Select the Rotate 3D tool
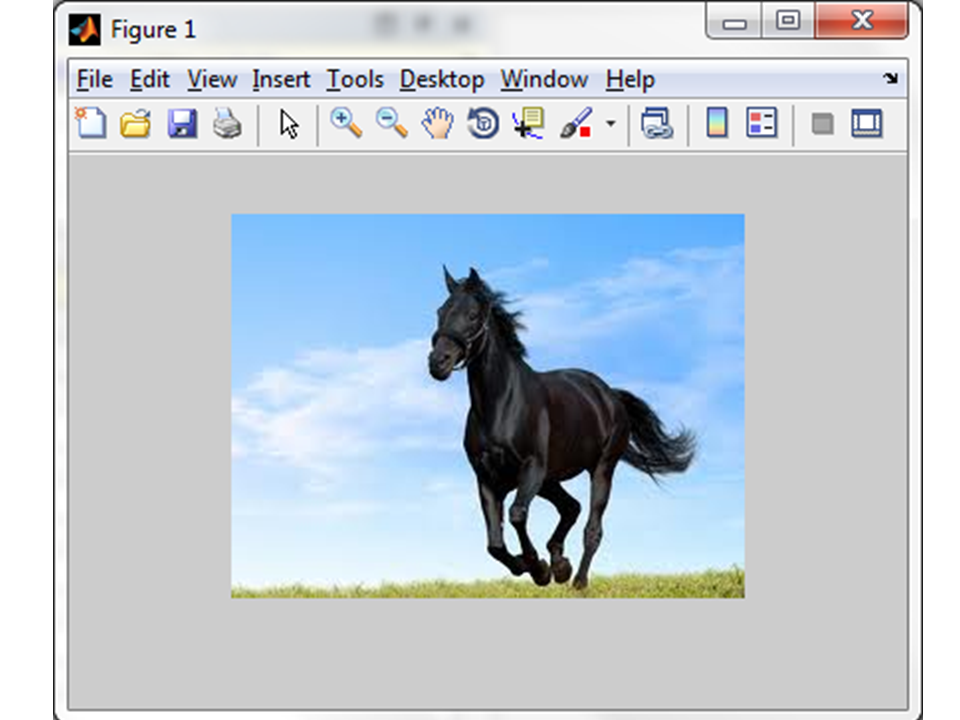Viewport: 960px width, 720px height. (x=483, y=123)
